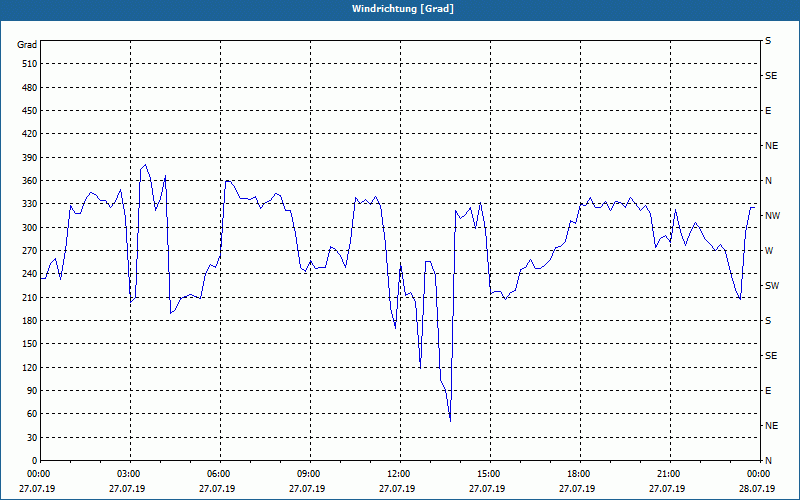This screenshot has height=500, width=800.
Task: Select the 180 y-axis value
Action: pos(30,321)
